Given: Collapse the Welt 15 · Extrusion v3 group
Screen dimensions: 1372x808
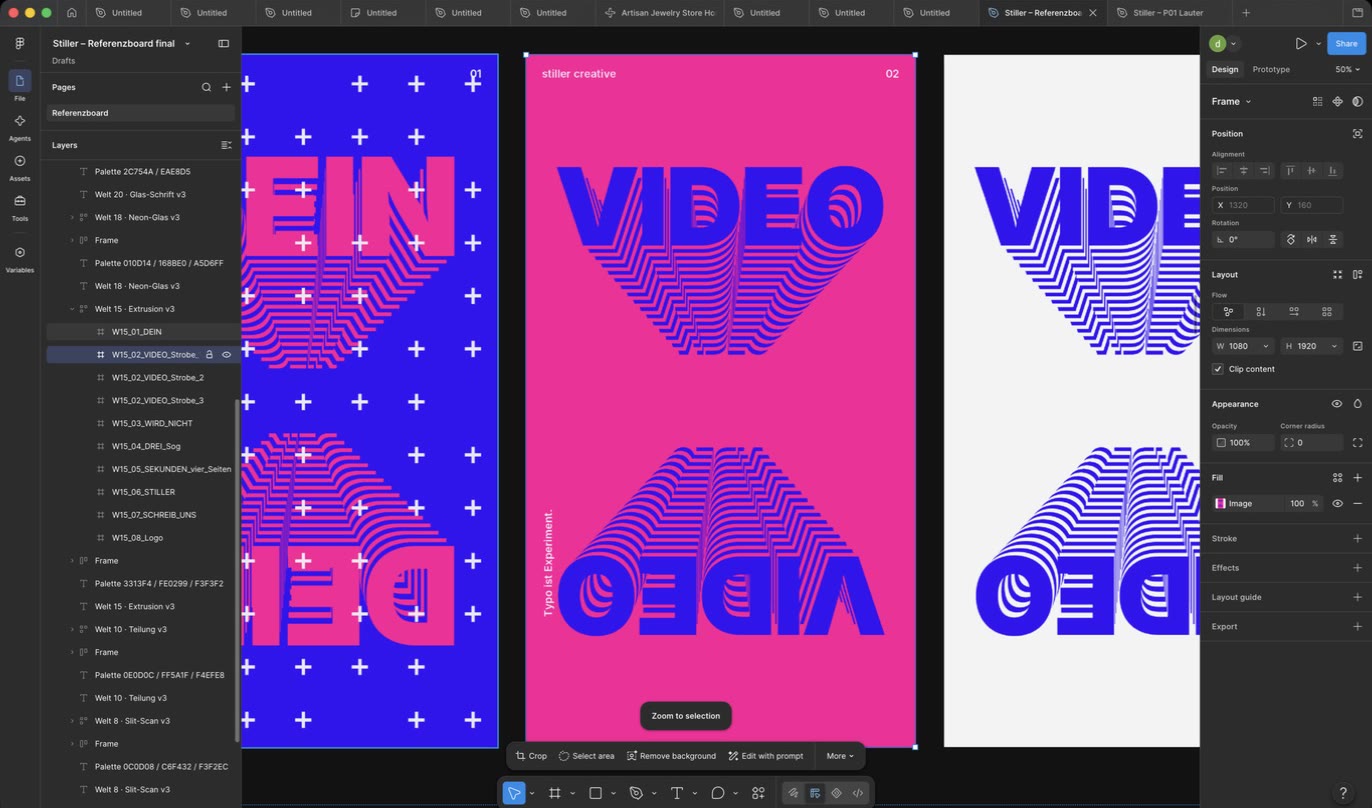Looking at the screenshot, I should pos(72,309).
